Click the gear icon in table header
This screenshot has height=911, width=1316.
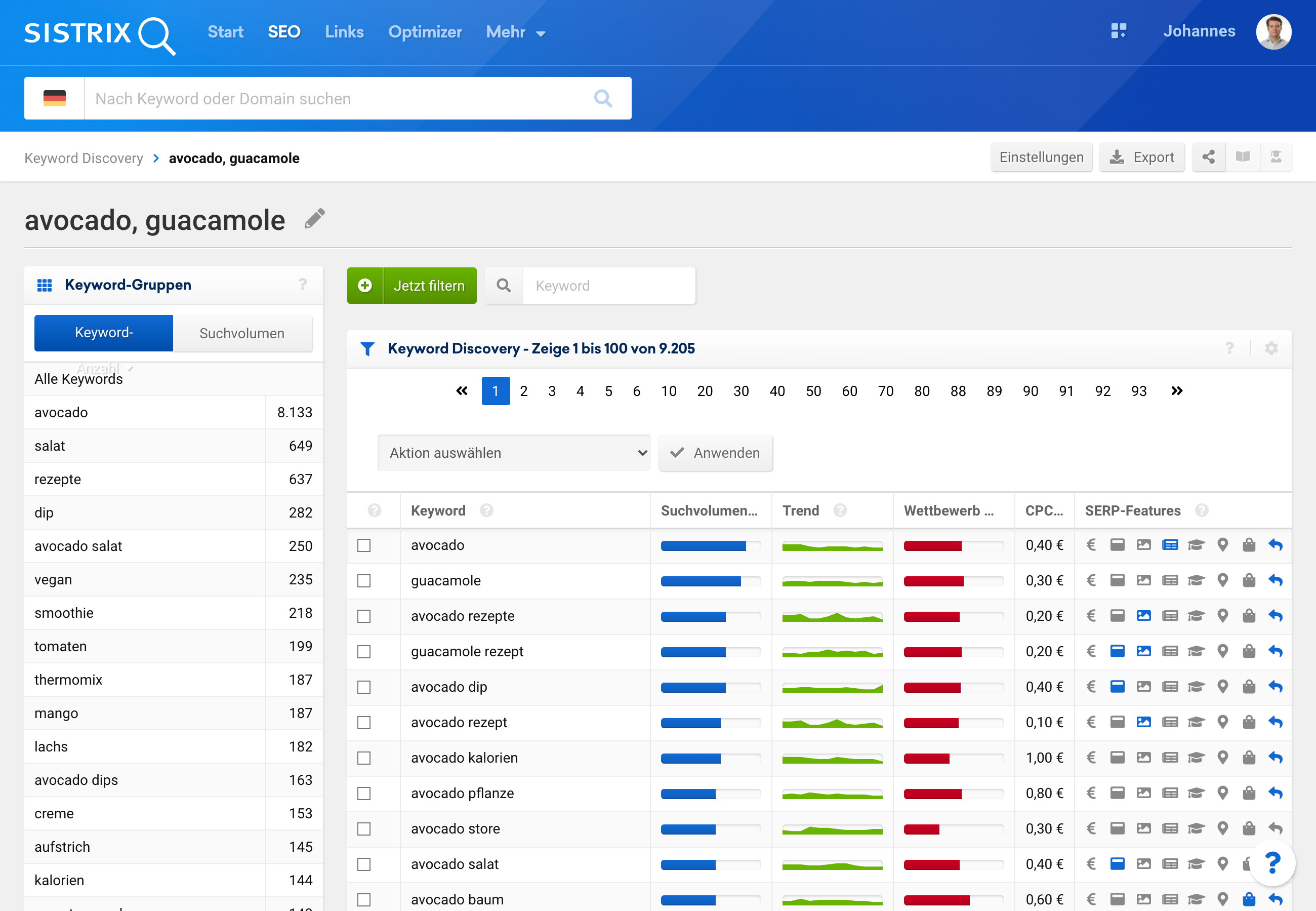coord(1271,348)
